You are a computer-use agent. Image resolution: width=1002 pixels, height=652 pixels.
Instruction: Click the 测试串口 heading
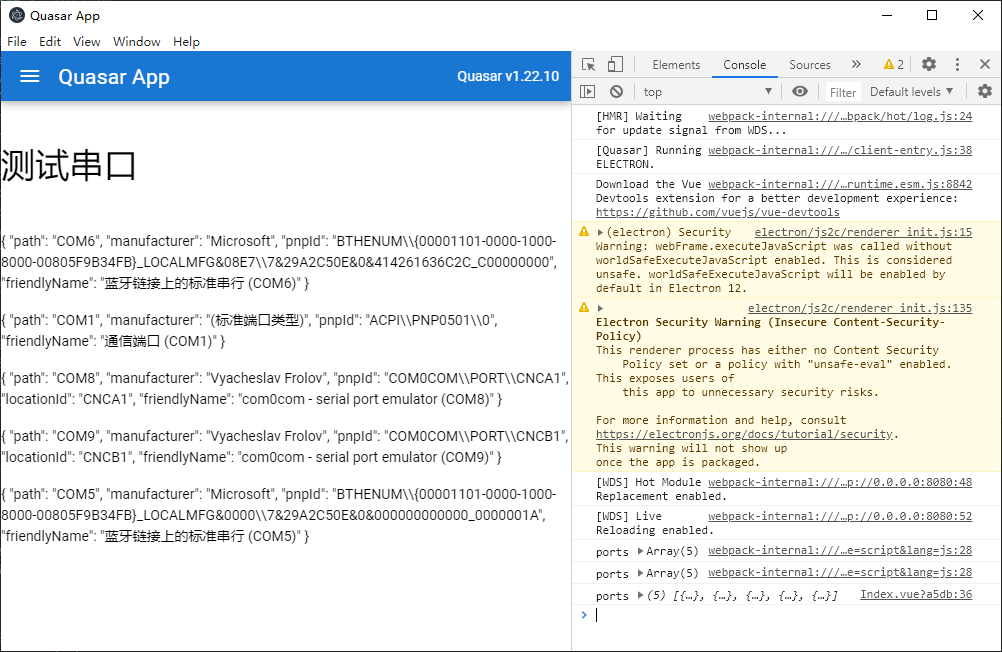pyautogui.click(x=68, y=166)
